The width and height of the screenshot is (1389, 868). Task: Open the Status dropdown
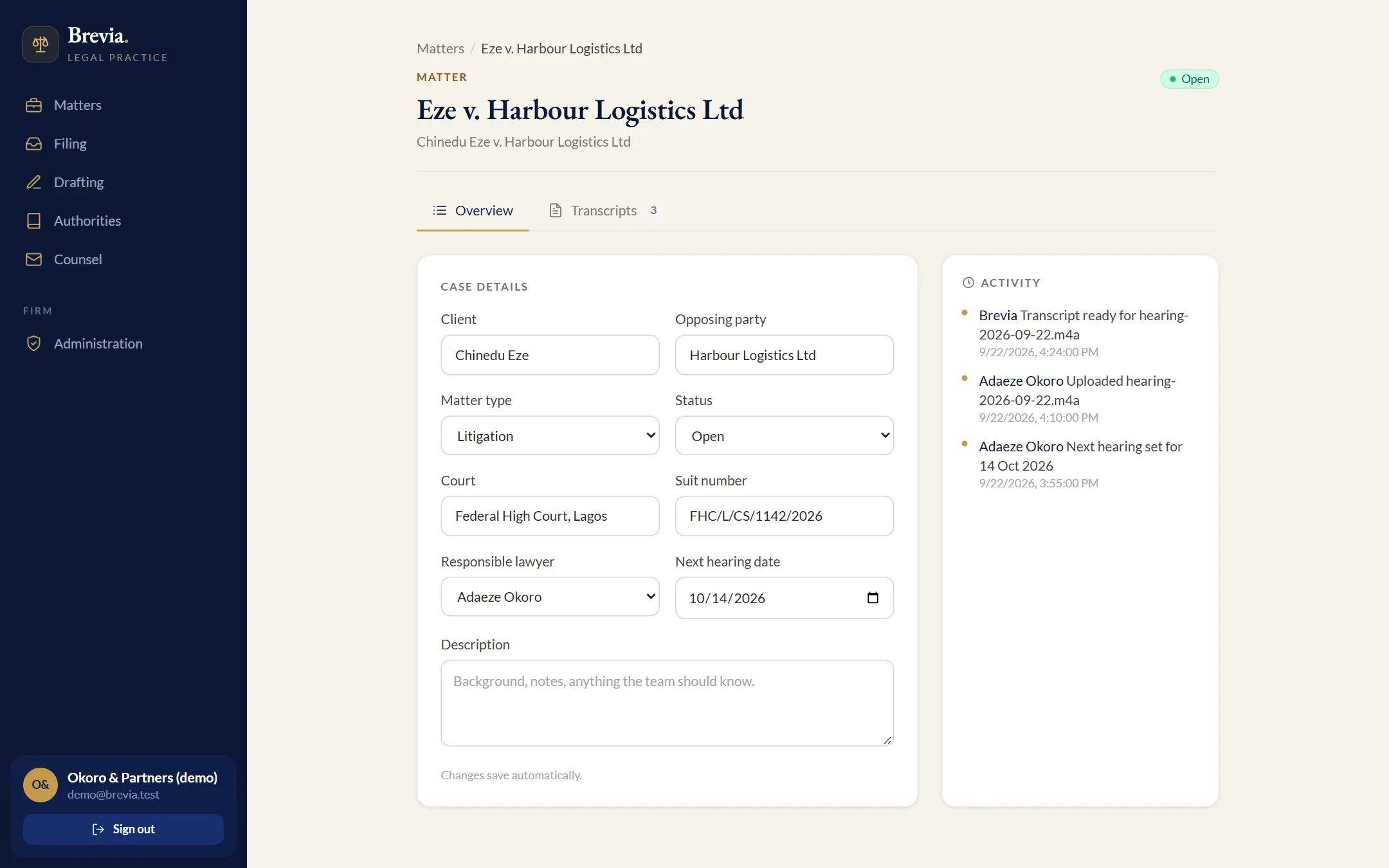784,436
